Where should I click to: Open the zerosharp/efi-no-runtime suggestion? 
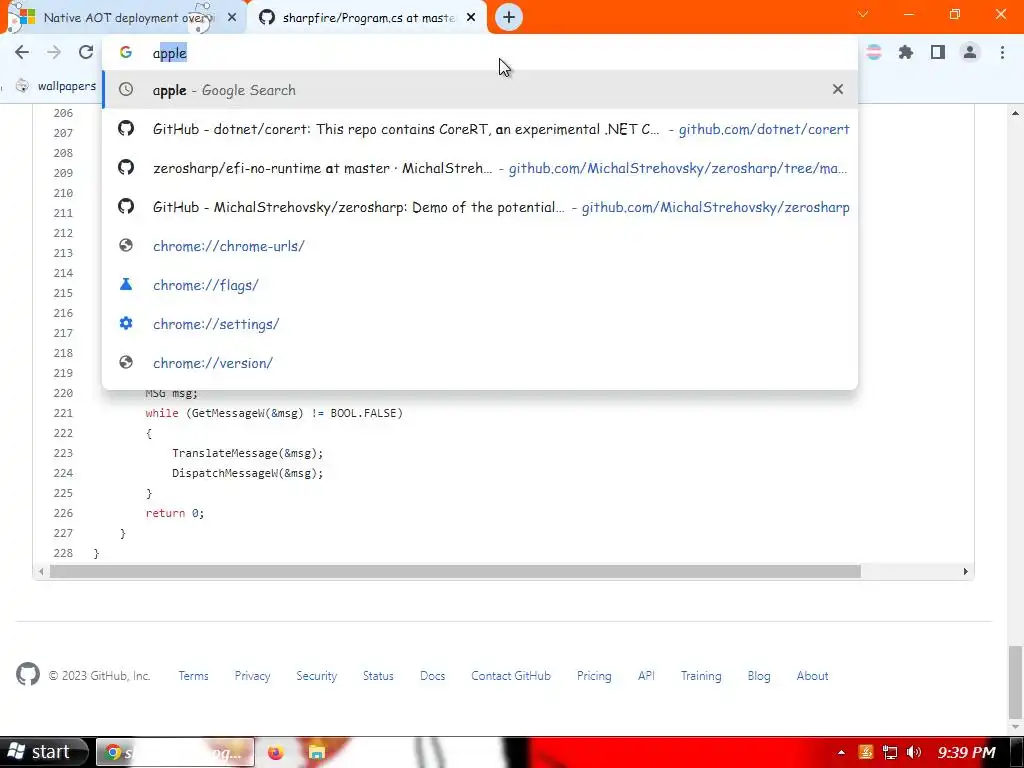480,168
